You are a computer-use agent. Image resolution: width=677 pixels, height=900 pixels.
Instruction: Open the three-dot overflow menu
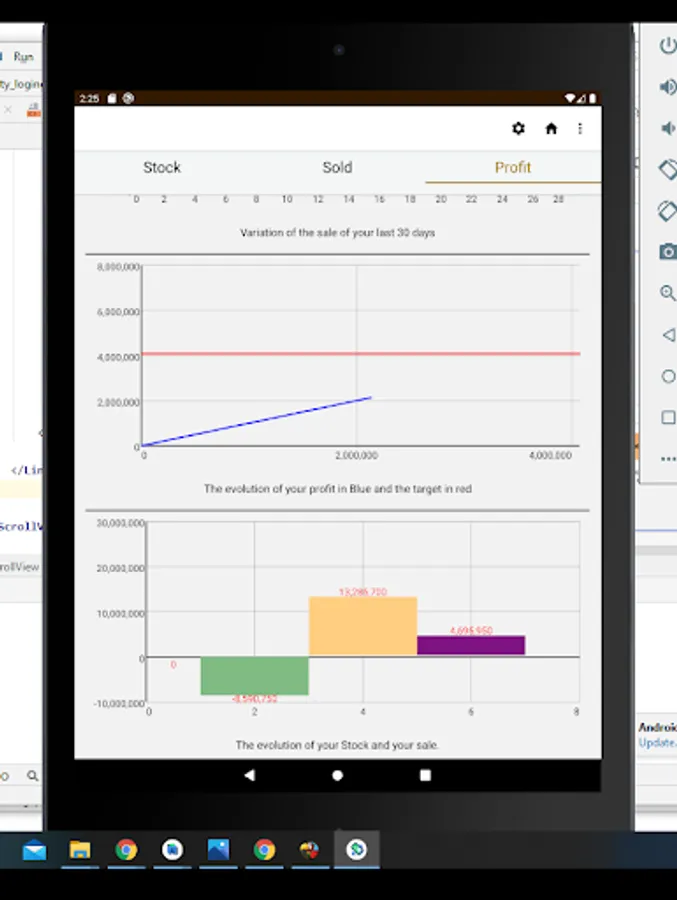(x=580, y=129)
